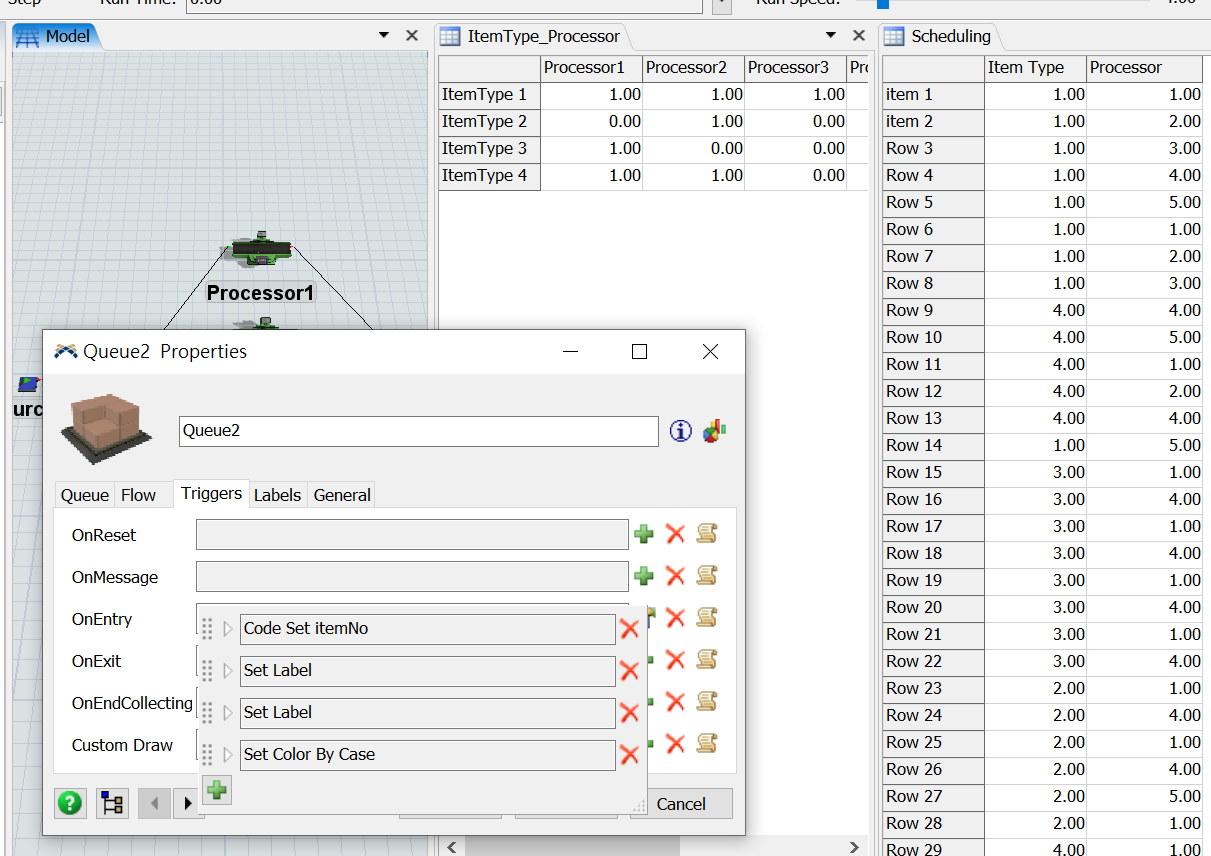
Task: Add a trigger to OnReset with green plus
Action: coord(644,534)
